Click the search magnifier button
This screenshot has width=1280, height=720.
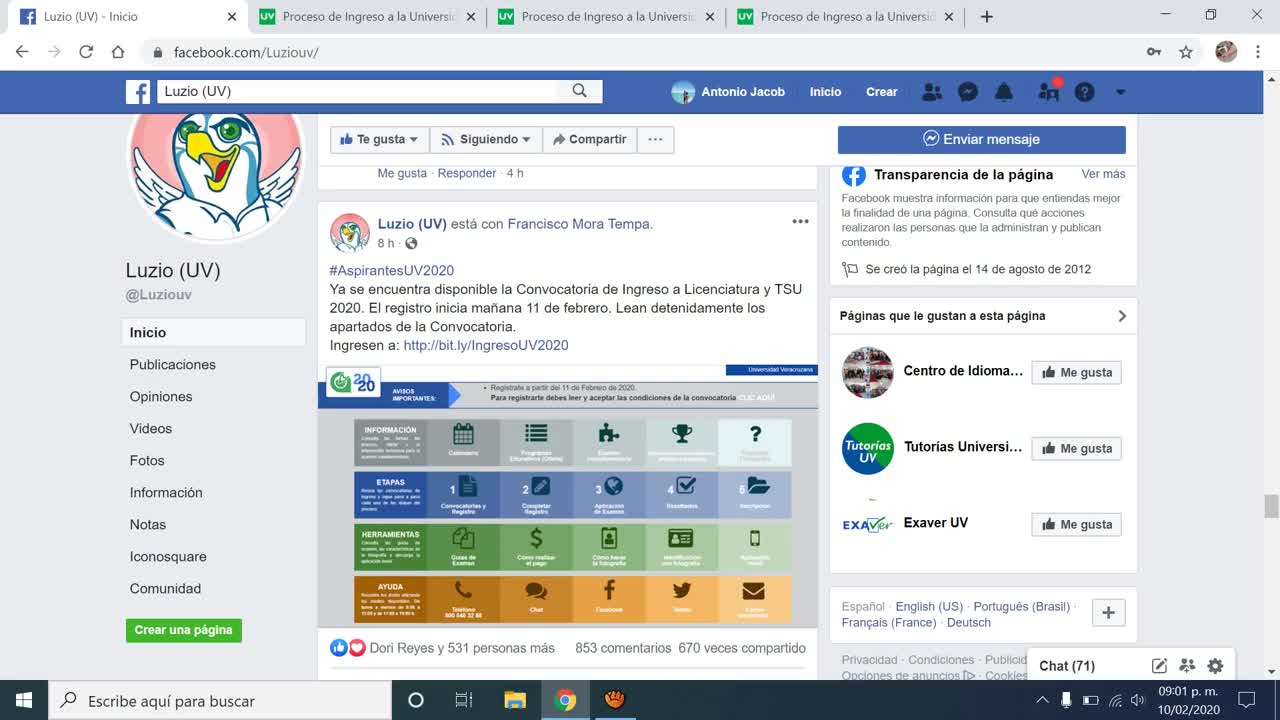pos(579,91)
